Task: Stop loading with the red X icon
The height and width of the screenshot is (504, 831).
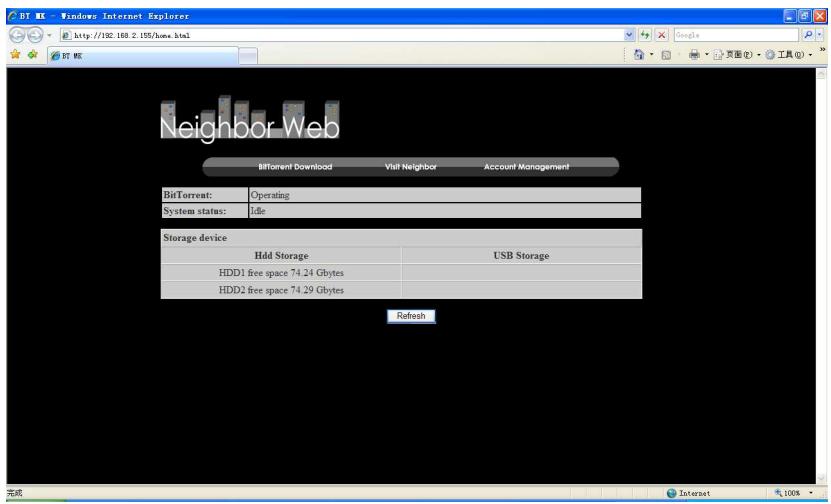Action: coord(661,36)
